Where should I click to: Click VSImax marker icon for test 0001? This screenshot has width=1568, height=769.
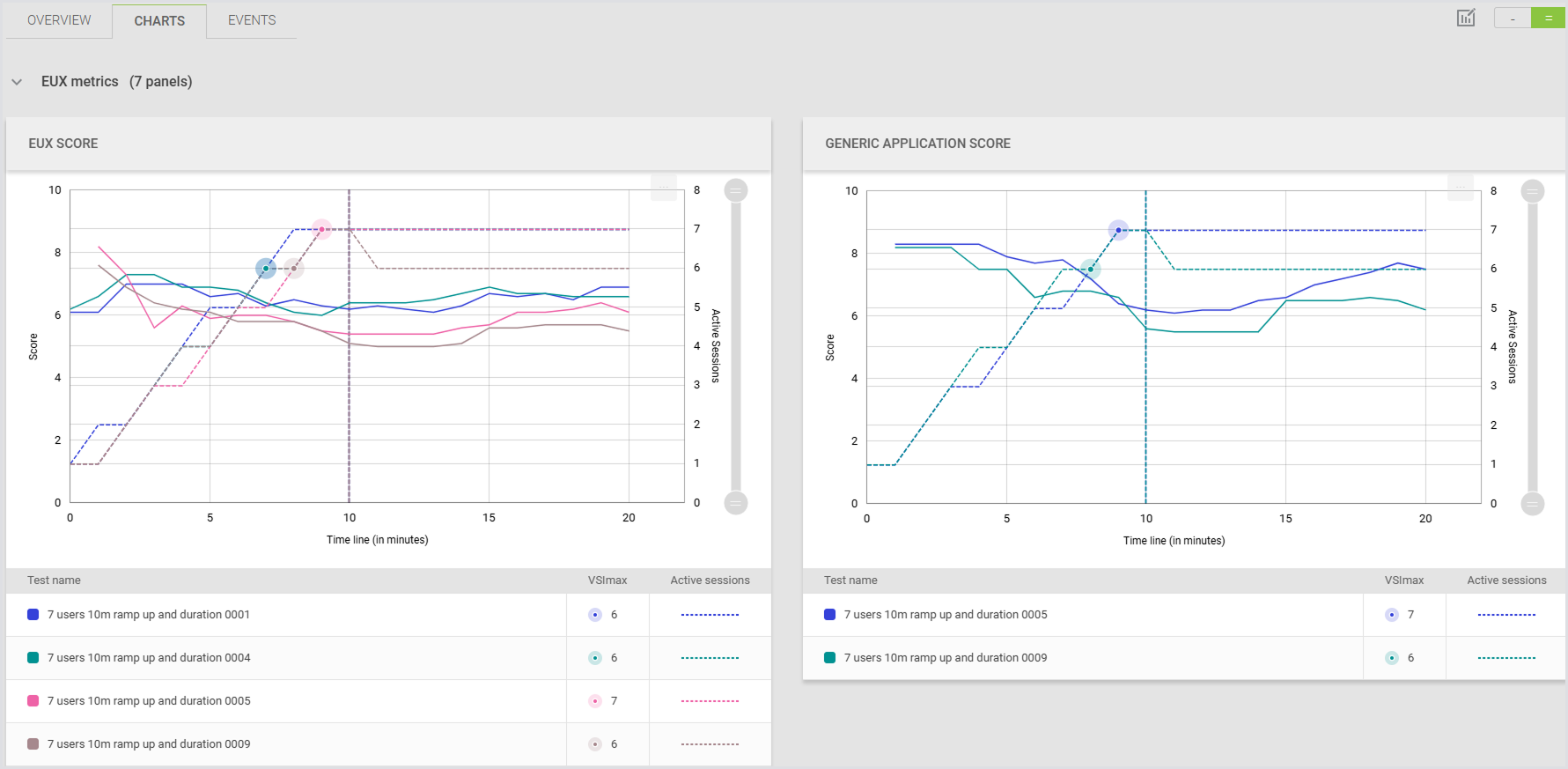pos(595,615)
